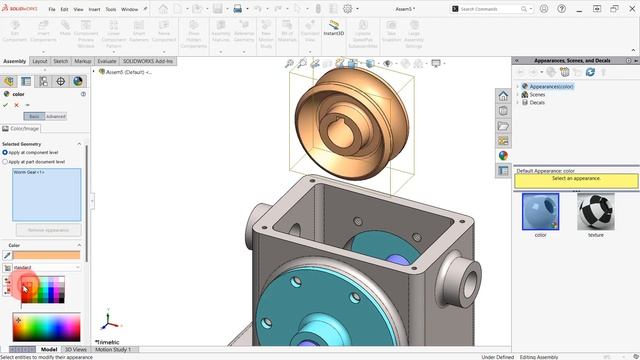Switch to the Evaluate ribbon tab

(107, 61)
